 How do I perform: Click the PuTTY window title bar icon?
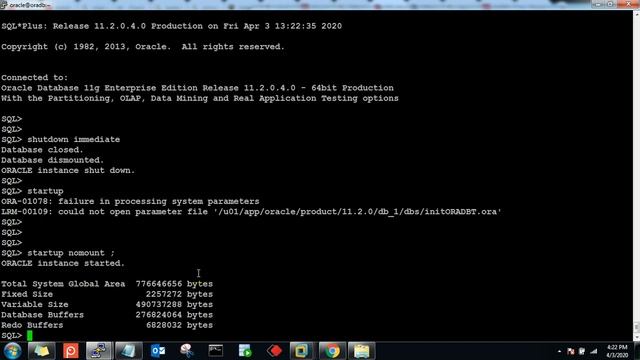(4, 5)
